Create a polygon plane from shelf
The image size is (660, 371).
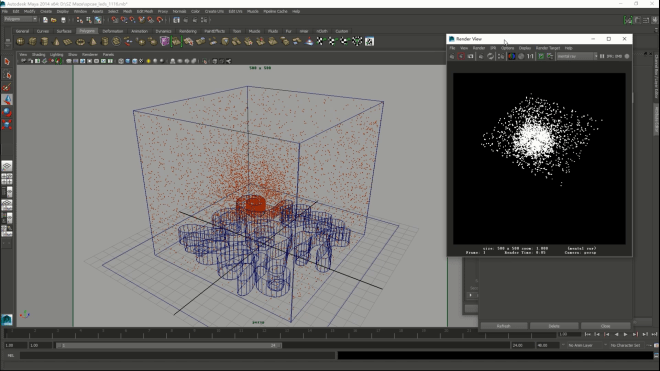(x=68, y=41)
